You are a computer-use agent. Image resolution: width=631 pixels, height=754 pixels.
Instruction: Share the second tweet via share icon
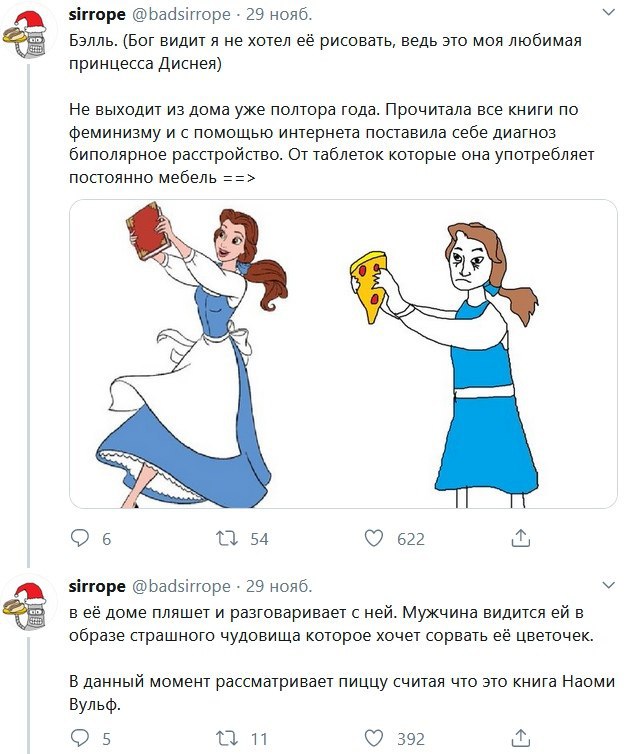point(520,738)
